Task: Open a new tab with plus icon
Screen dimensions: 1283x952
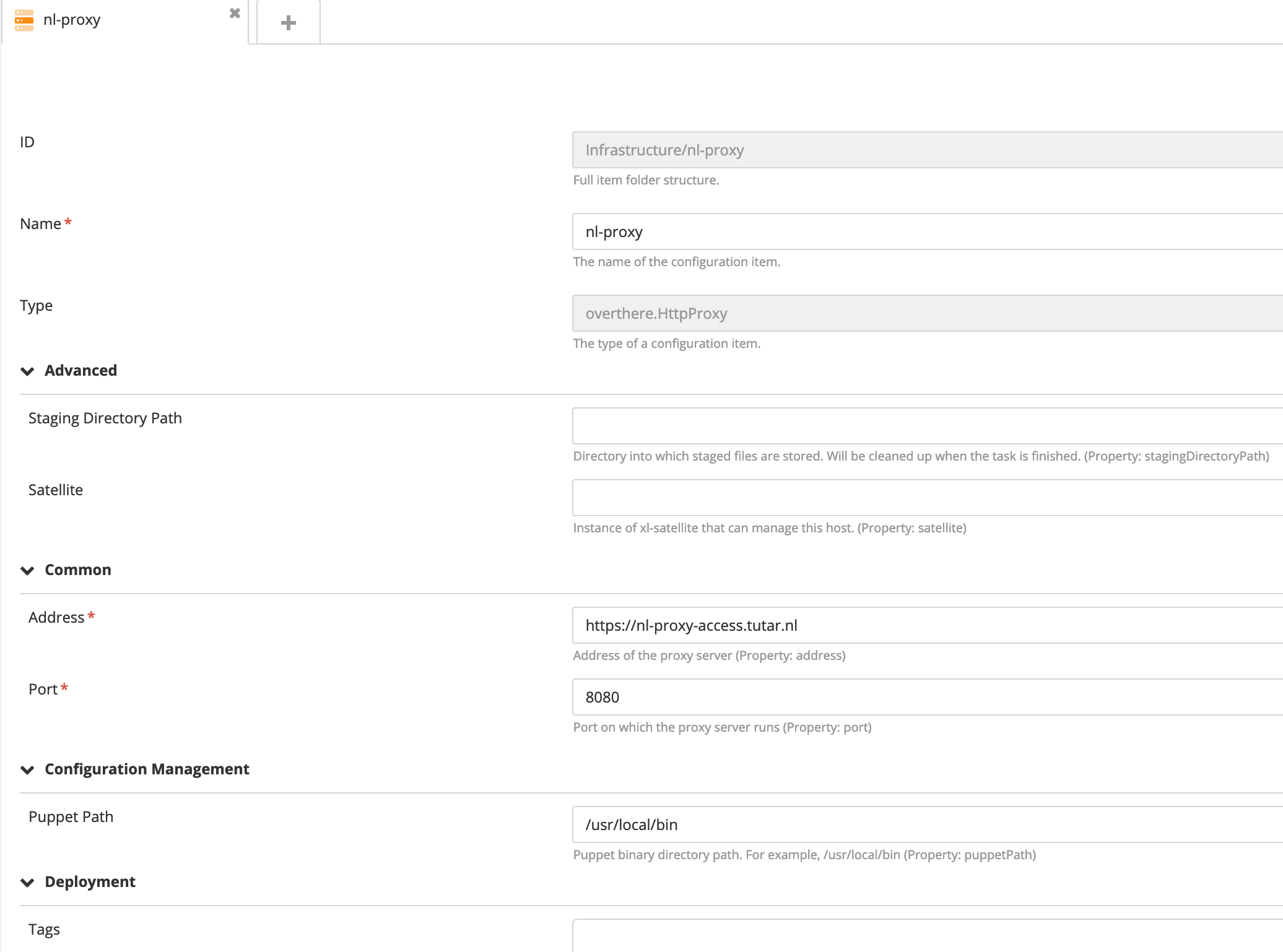Action: coord(289,23)
